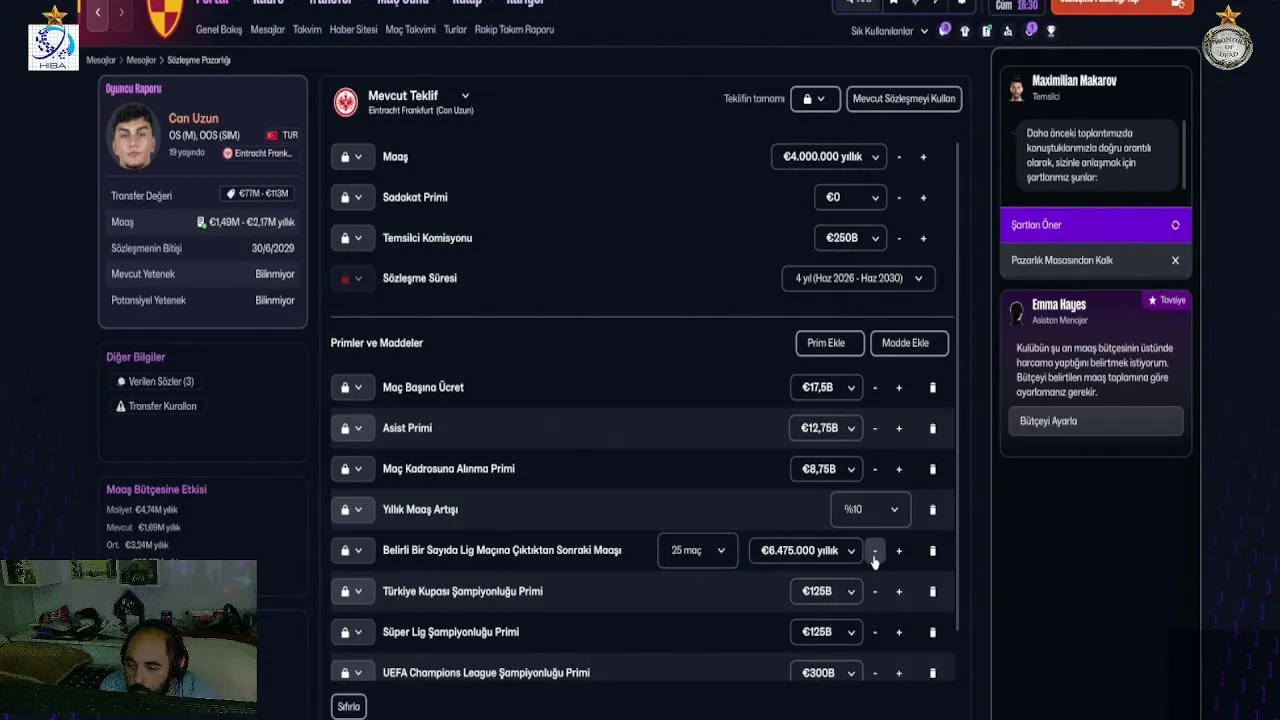The width and height of the screenshot is (1280, 720).
Task: Click the Eintracht Frankfurt club badge
Action: [346, 102]
